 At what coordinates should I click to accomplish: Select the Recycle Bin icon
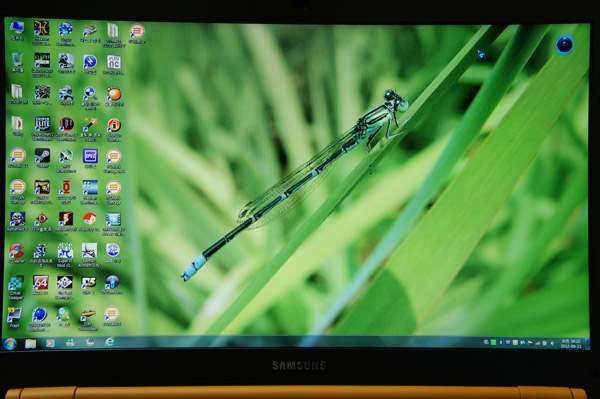click(17, 63)
